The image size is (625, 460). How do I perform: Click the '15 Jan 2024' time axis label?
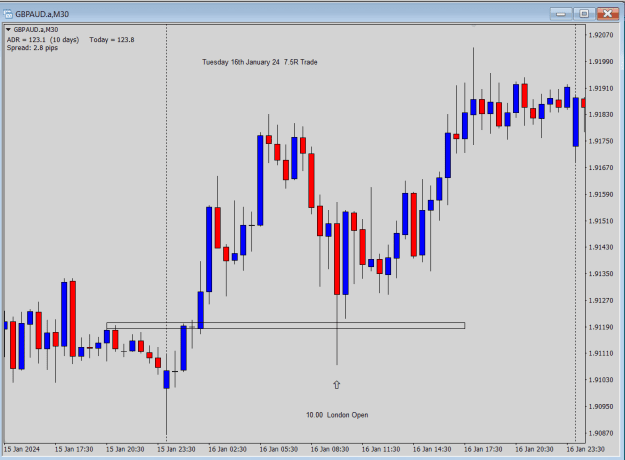(22, 449)
